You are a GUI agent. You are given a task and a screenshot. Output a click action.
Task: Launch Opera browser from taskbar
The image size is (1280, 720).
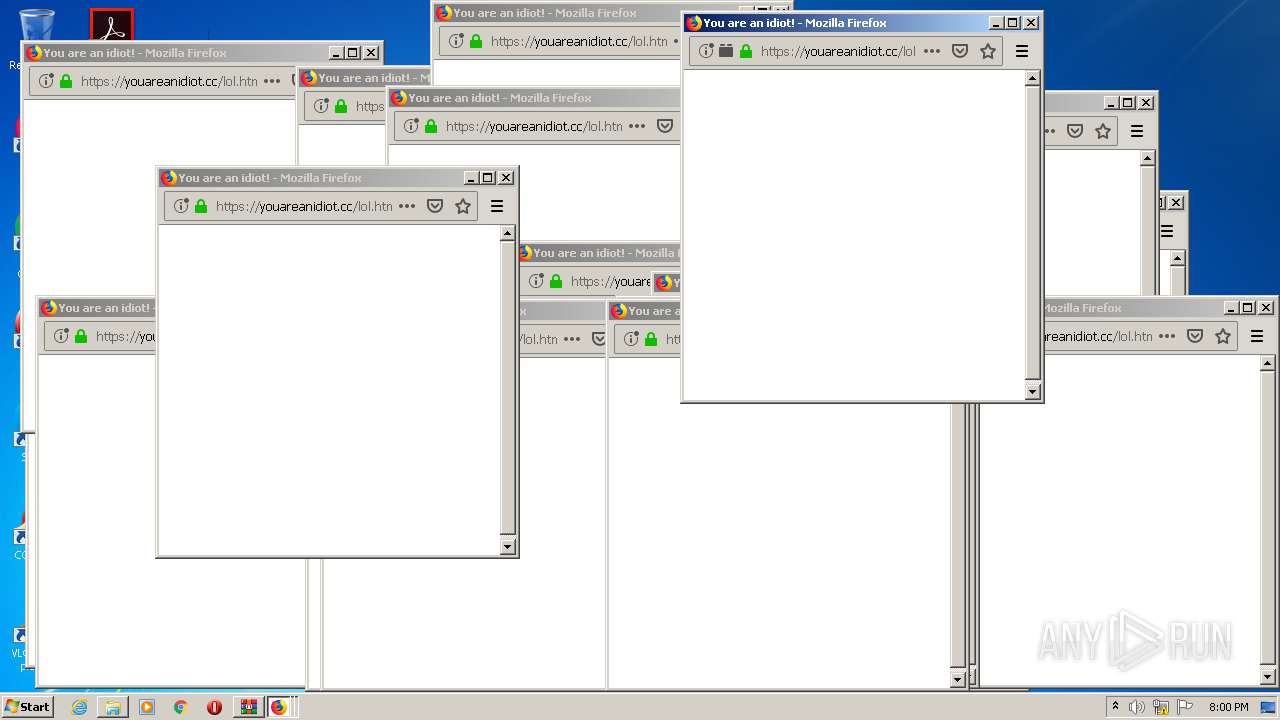pyautogui.click(x=214, y=707)
